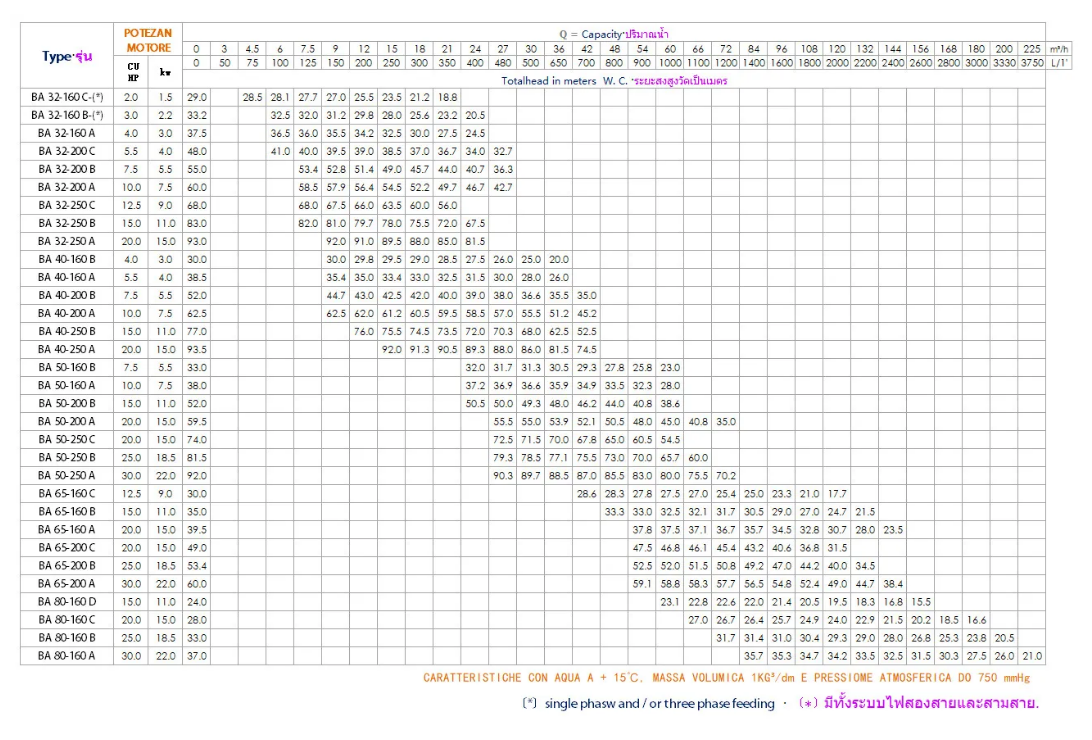Image resolution: width=1092 pixels, height=740 pixels.
Task: Click the 93.5 head value for BA 40-250 A
Action: 197,349
